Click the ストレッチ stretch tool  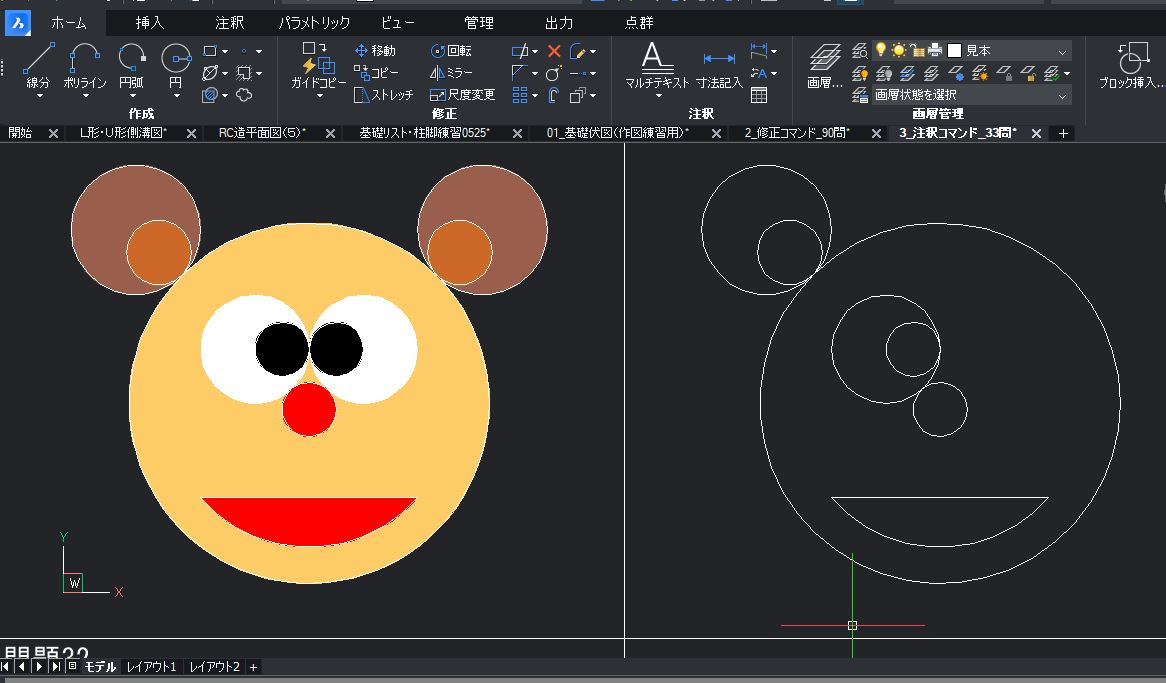click(x=384, y=95)
